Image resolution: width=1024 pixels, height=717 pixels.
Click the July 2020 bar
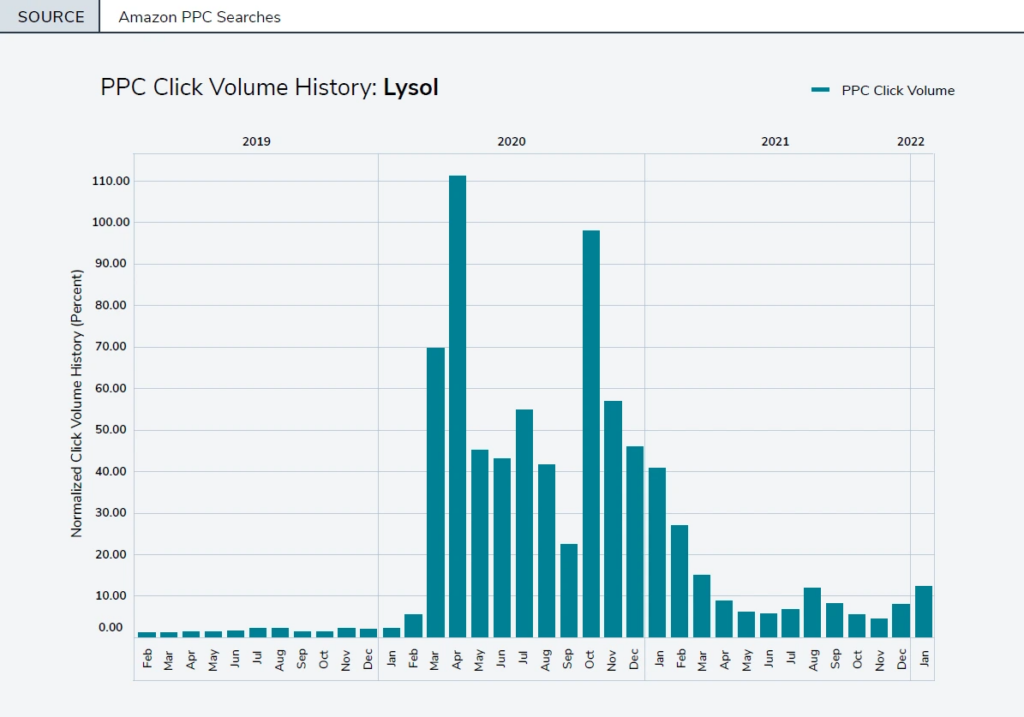pyautogui.click(x=524, y=523)
